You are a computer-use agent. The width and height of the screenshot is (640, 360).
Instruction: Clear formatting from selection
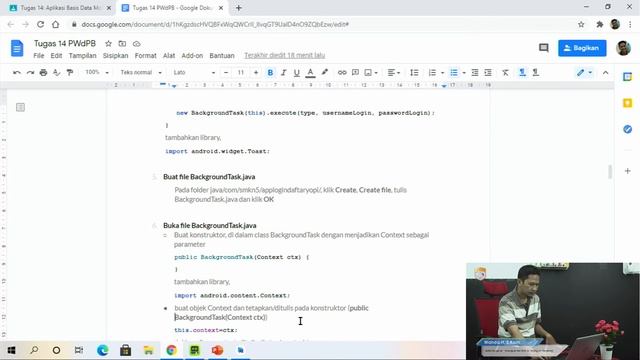point(505,73)
